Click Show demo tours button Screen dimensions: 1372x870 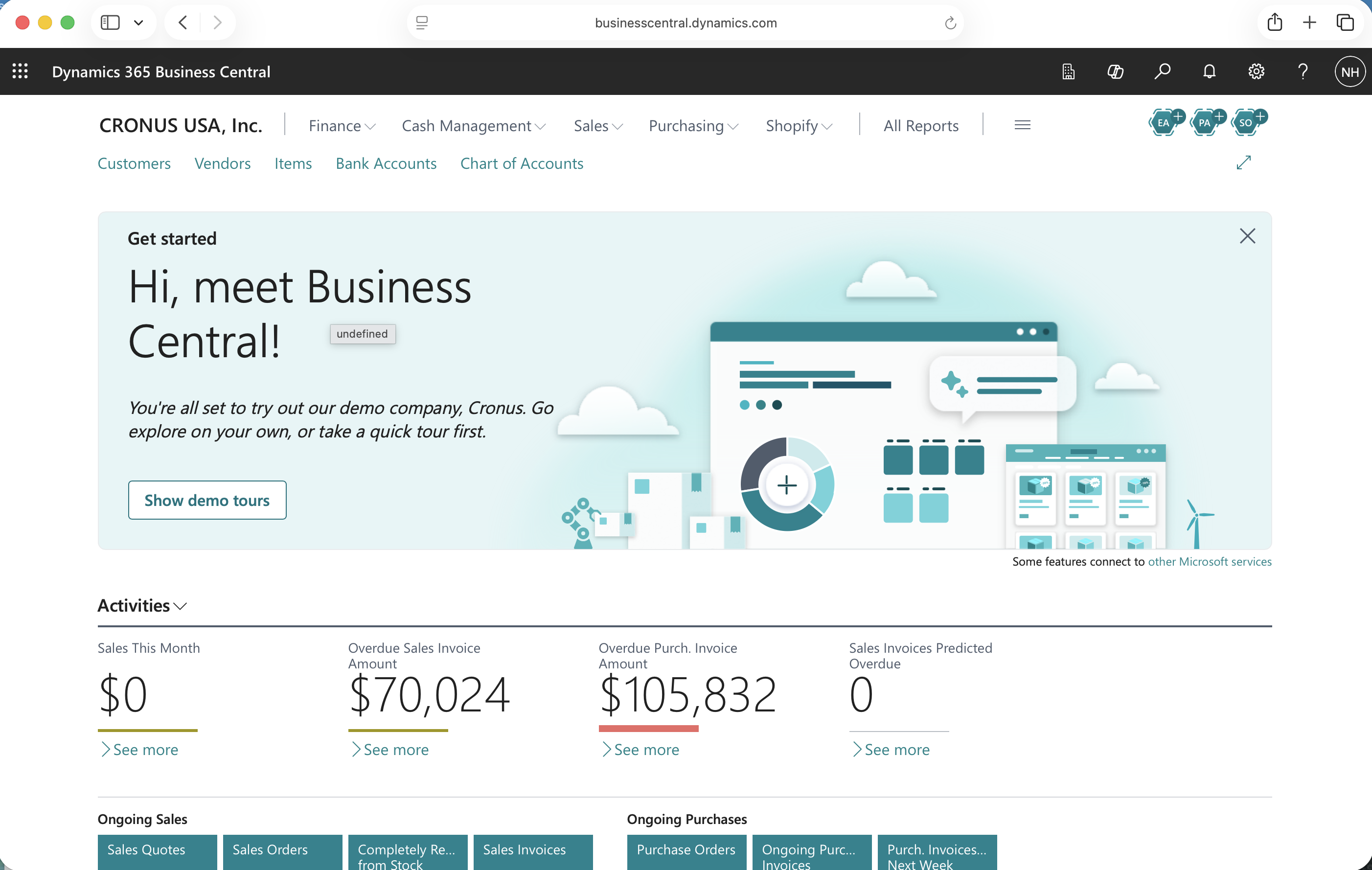[x=207, y=500]
